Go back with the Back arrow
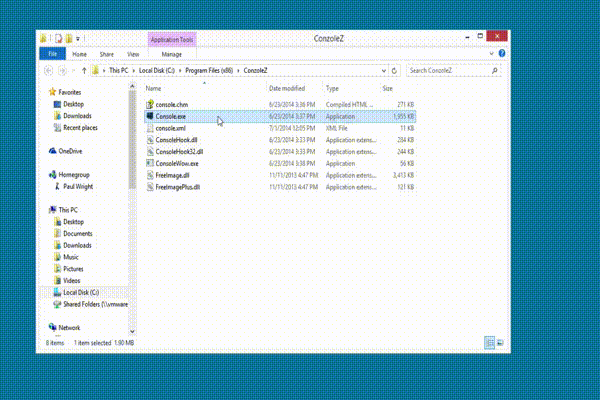 48,70
